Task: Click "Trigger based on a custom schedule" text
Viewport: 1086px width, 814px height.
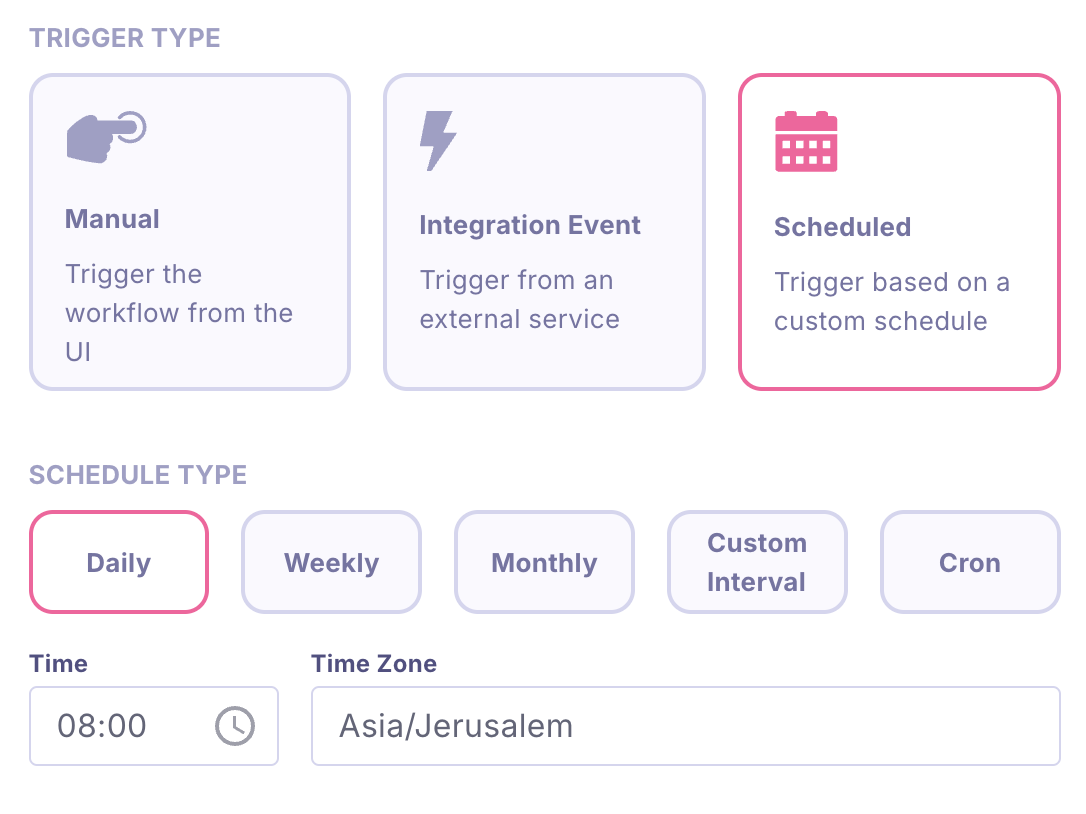Action: pos(891,302)
